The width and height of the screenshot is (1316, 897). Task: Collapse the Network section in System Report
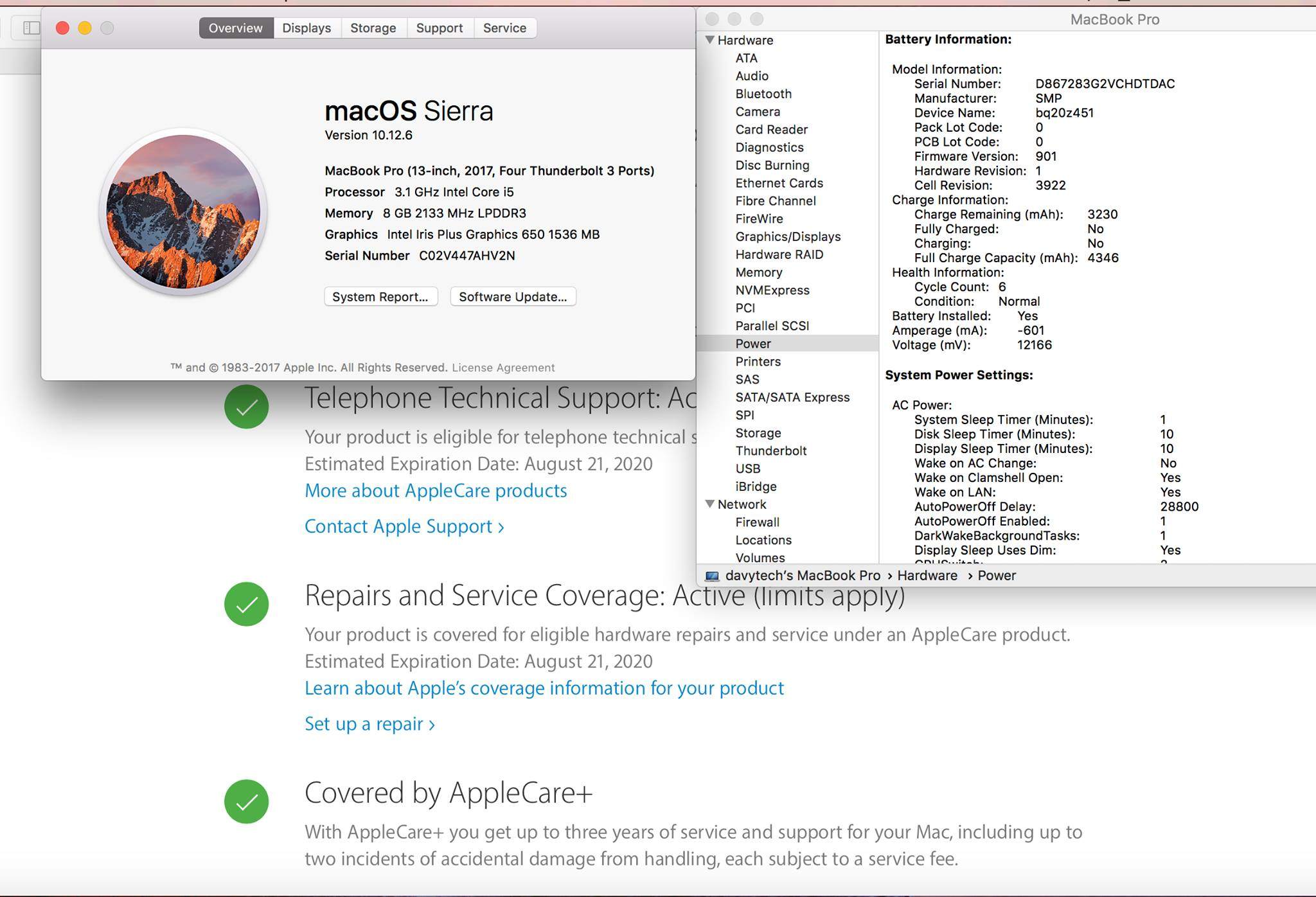coord(710,504)
